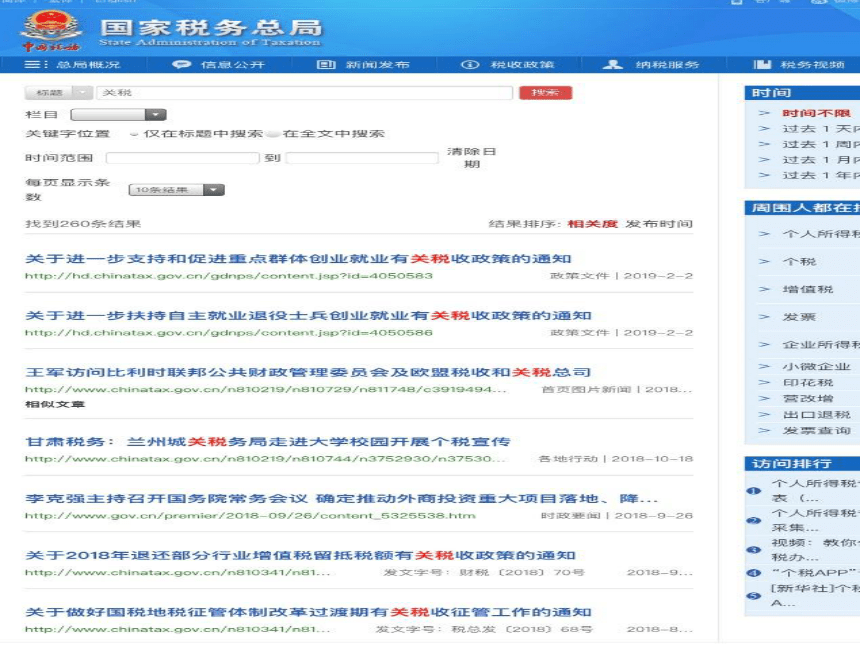860x645 pixels.
Task: Open the 甘肃税务 兰州 result title
Action: click(x=268, y=442)
